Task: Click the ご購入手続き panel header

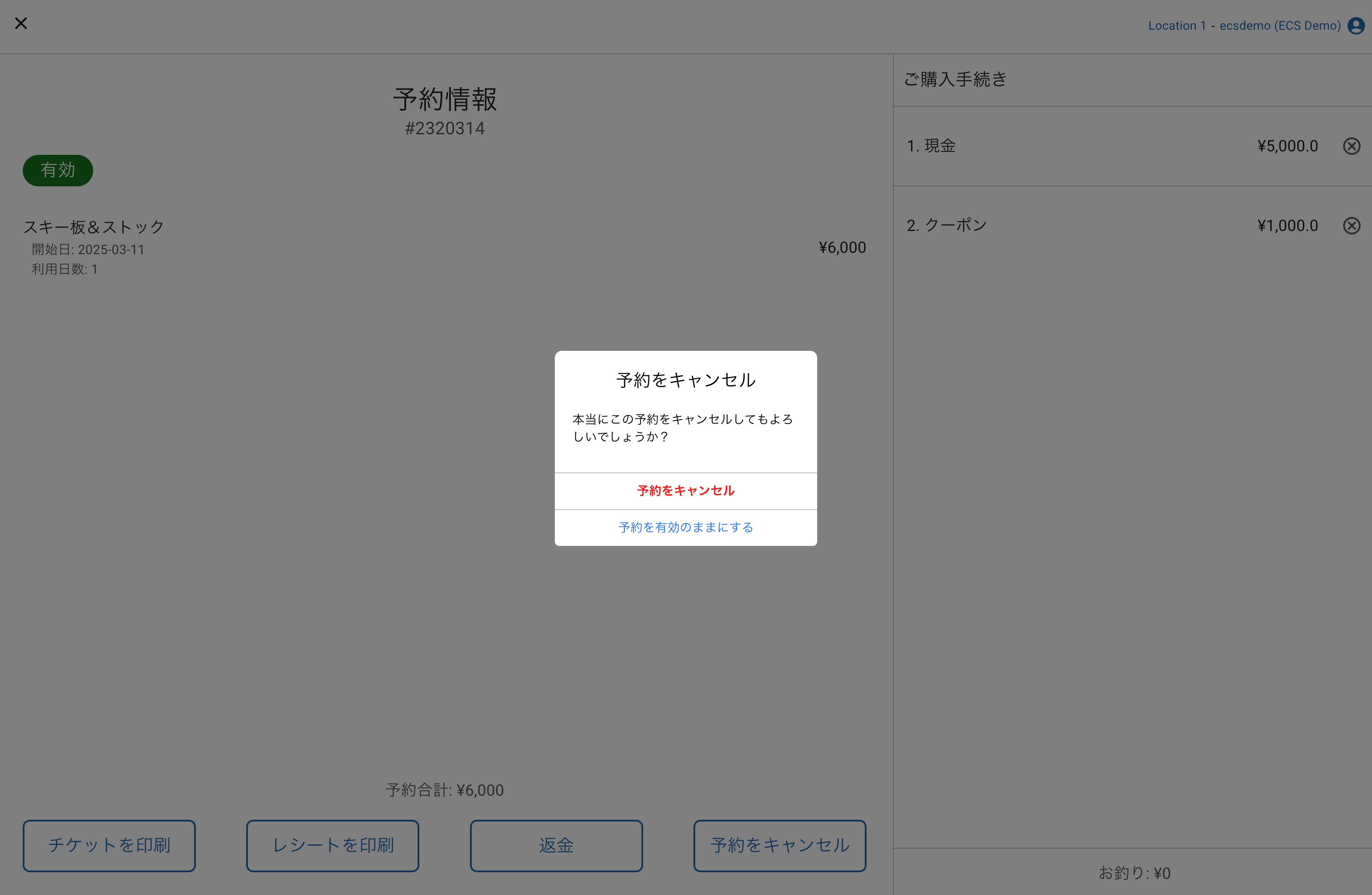Action: (x=955, y=80)
